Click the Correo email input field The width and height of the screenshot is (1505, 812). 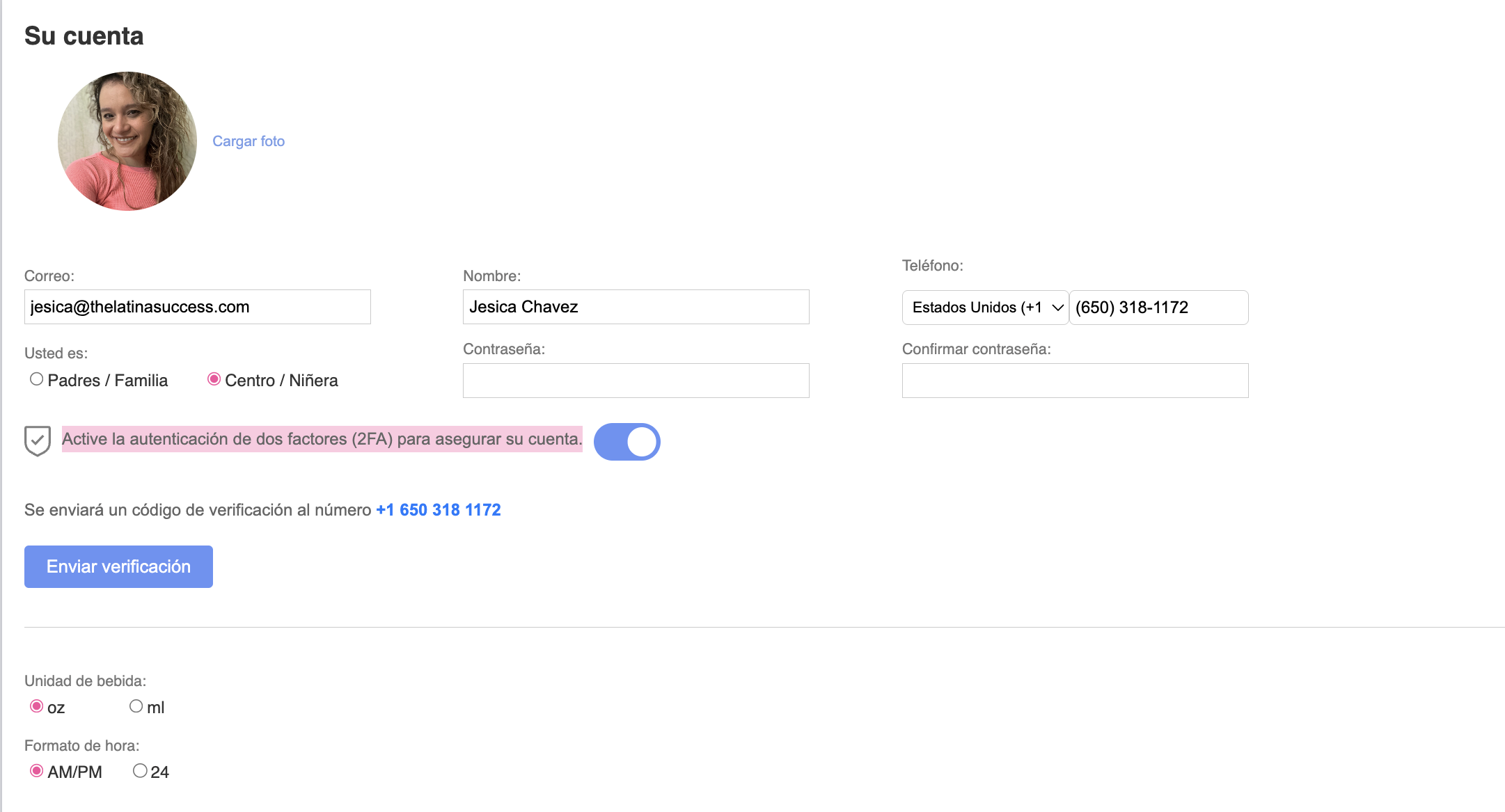point(197,307)
